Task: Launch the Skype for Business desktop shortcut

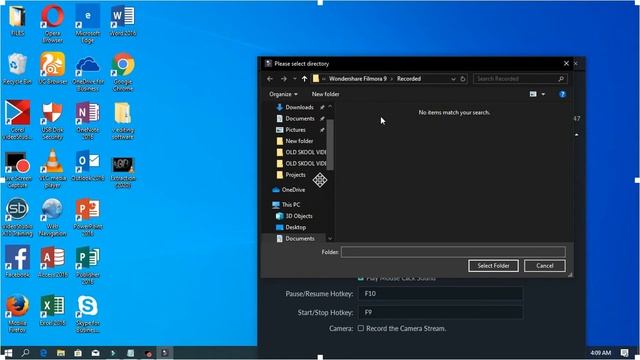Action: (87, 313)
